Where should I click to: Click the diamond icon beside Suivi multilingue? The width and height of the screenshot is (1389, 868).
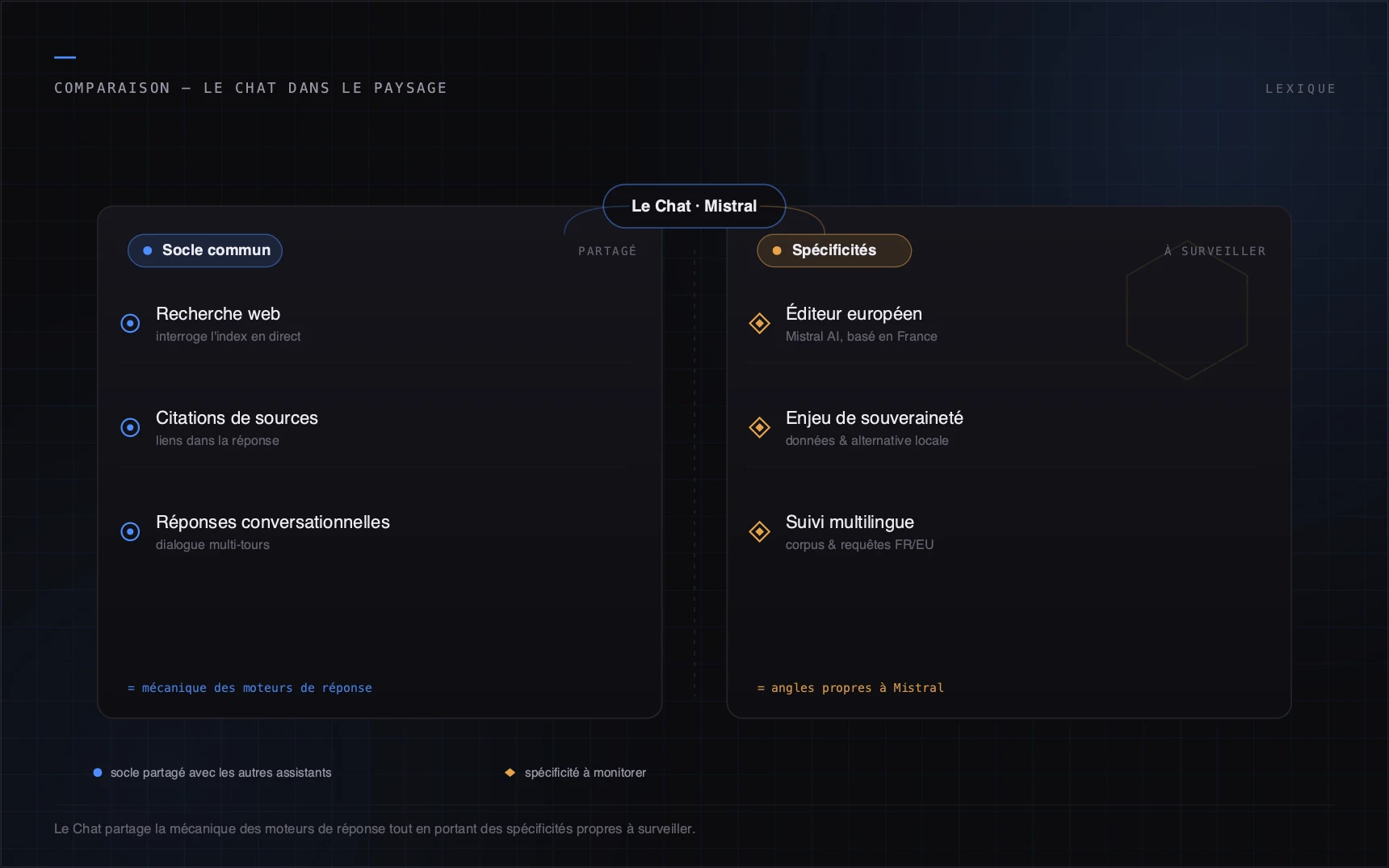pos(759,532)
